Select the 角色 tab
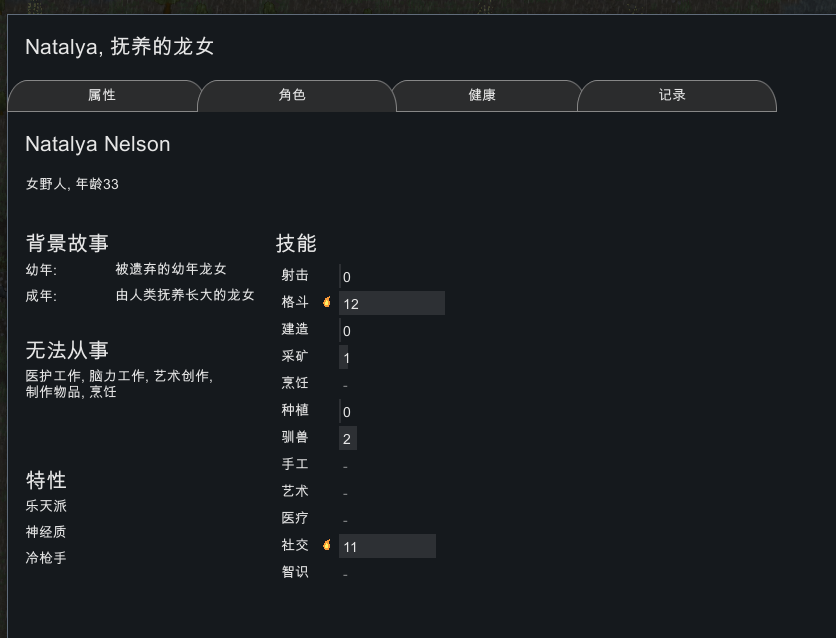Image resolution: width=836 pixels, height=638 pixels. (292, 96)
